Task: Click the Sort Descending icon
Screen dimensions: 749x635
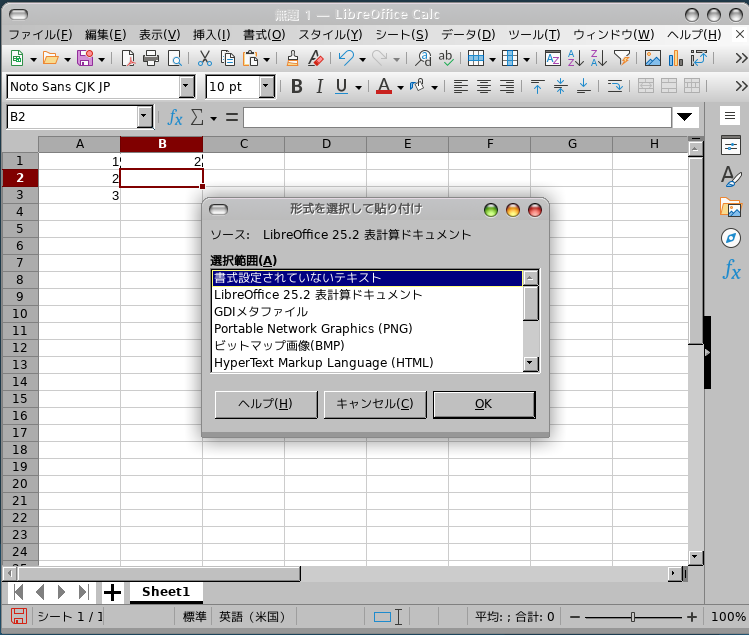Action: tap(599, 59)
